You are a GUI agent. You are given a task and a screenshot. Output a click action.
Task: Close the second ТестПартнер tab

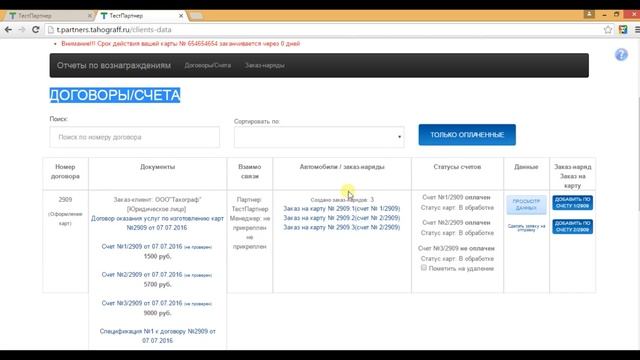[x=181, y=16]
